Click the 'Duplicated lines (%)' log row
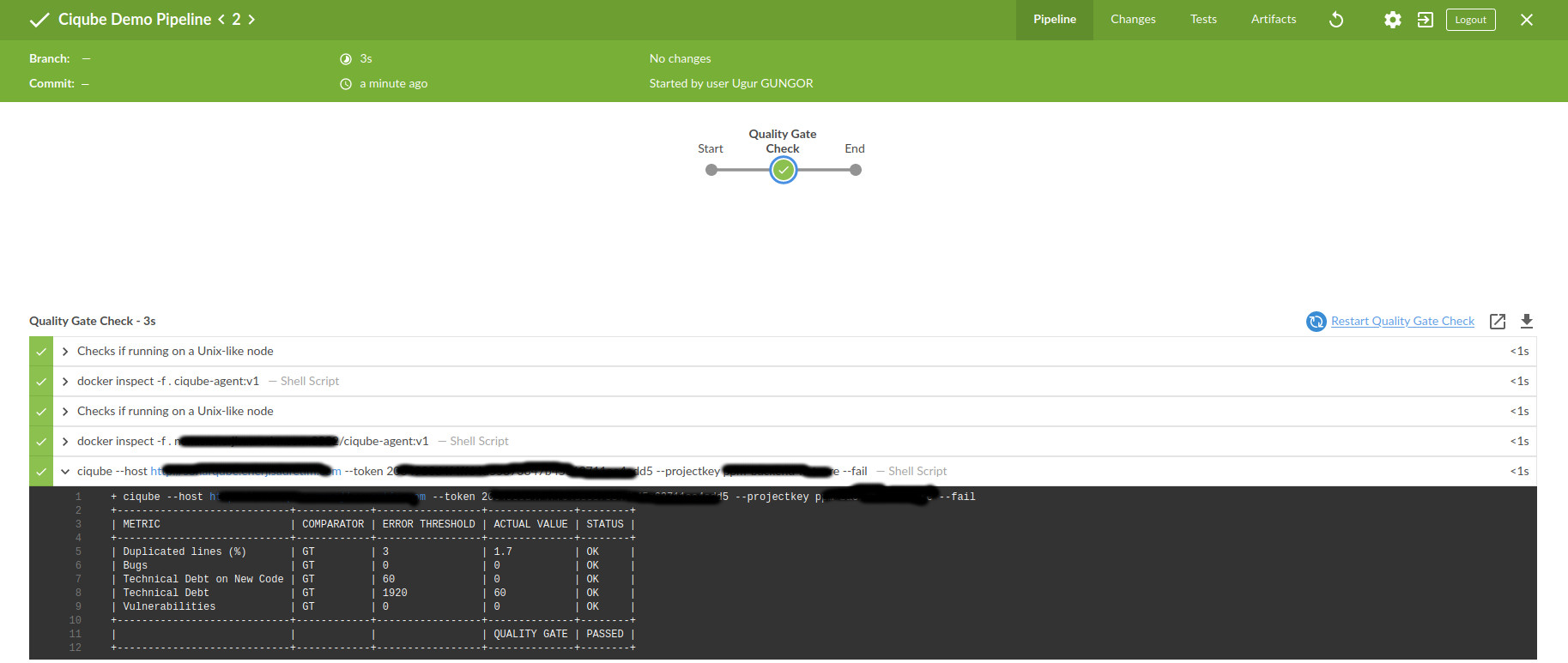The width and height of the screenshot is (1568, 663). click(x=372, y=551)
